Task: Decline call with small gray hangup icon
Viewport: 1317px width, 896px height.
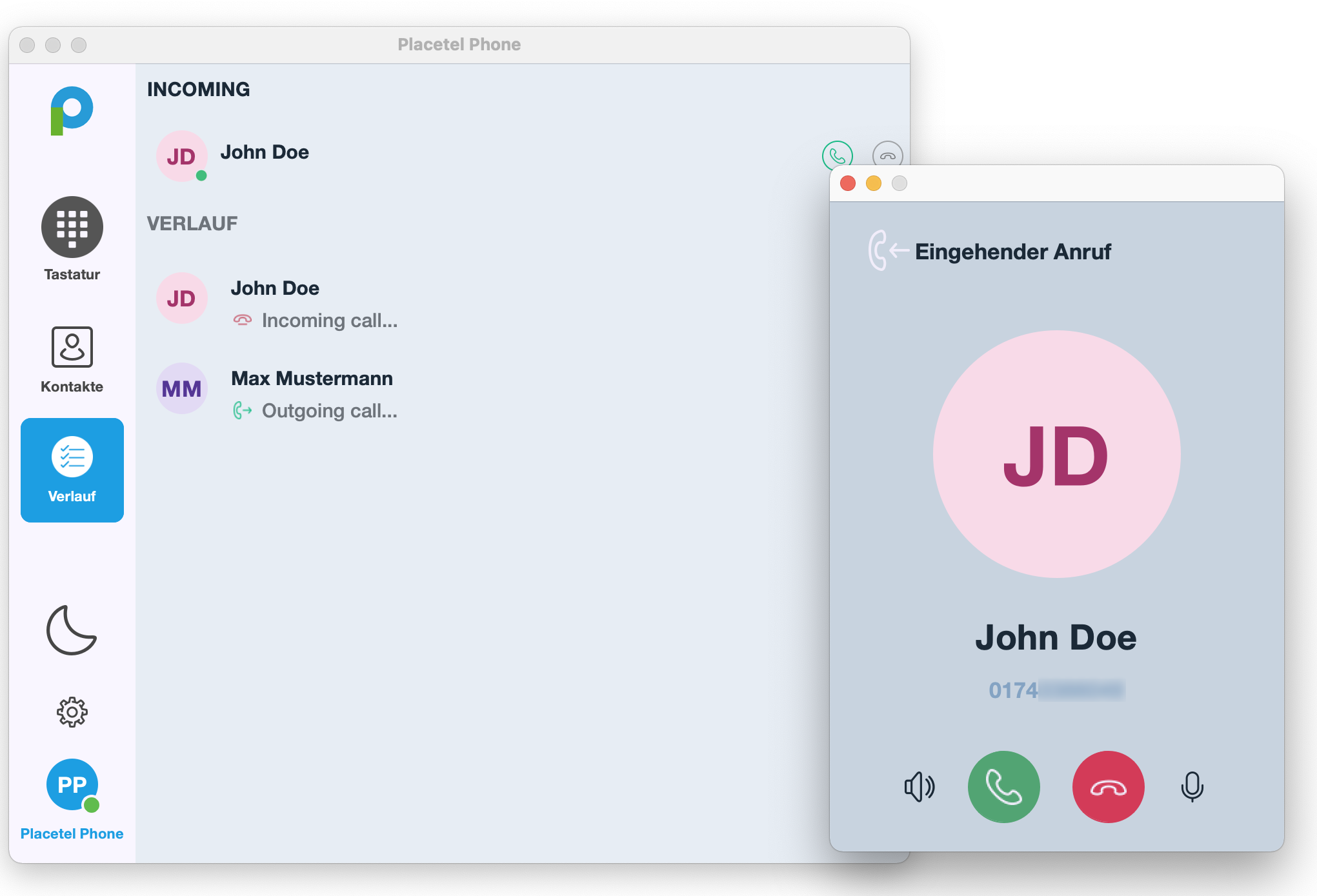Action: pyautogui.click(x=887, y=155)
